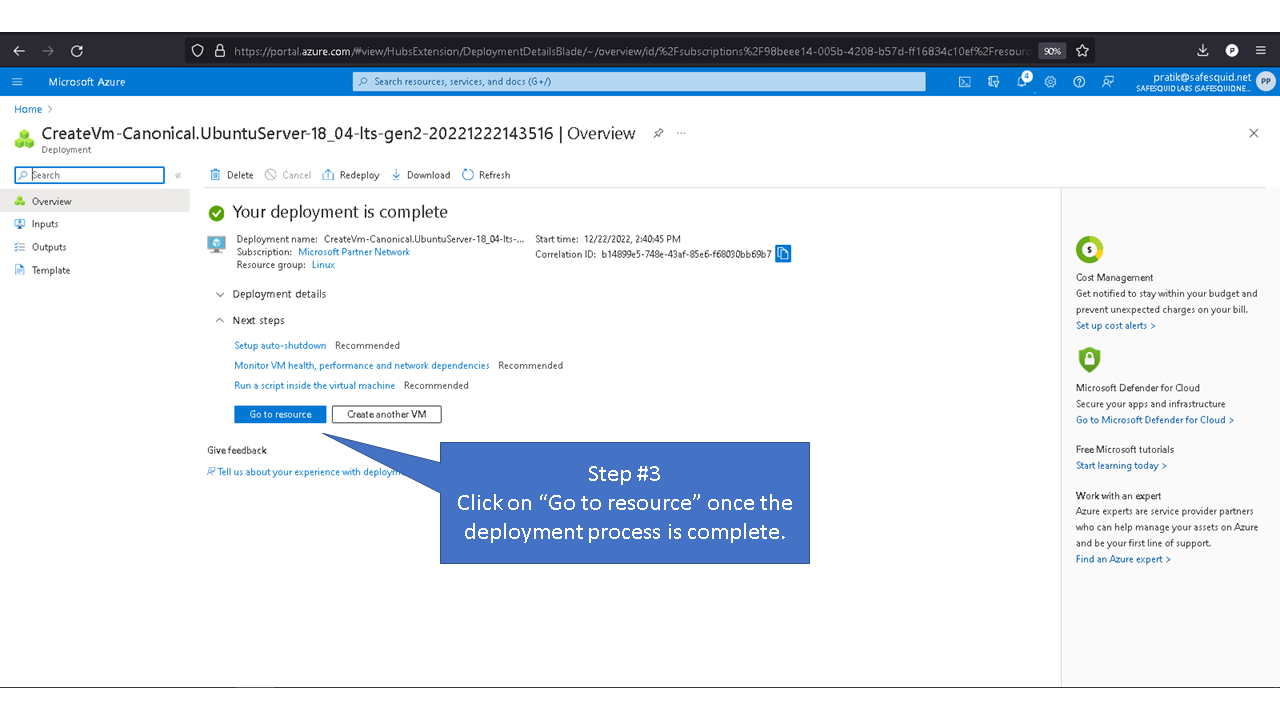Image resolution: width=1280 pixels, height=720 pixels.
Task: Download the deployment
Action: [420, 175]
